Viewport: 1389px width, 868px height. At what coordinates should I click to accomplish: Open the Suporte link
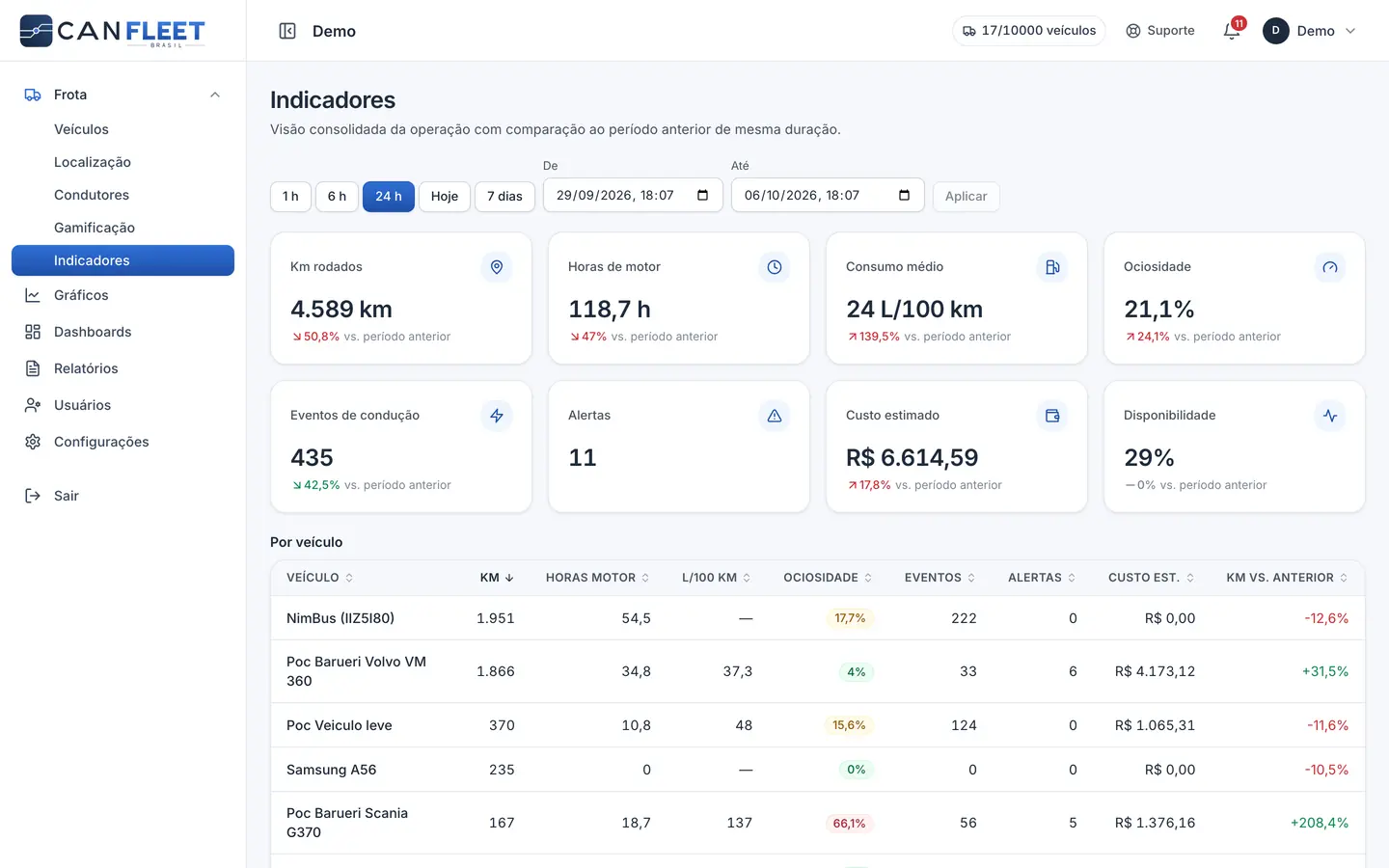pos(1160,31)
